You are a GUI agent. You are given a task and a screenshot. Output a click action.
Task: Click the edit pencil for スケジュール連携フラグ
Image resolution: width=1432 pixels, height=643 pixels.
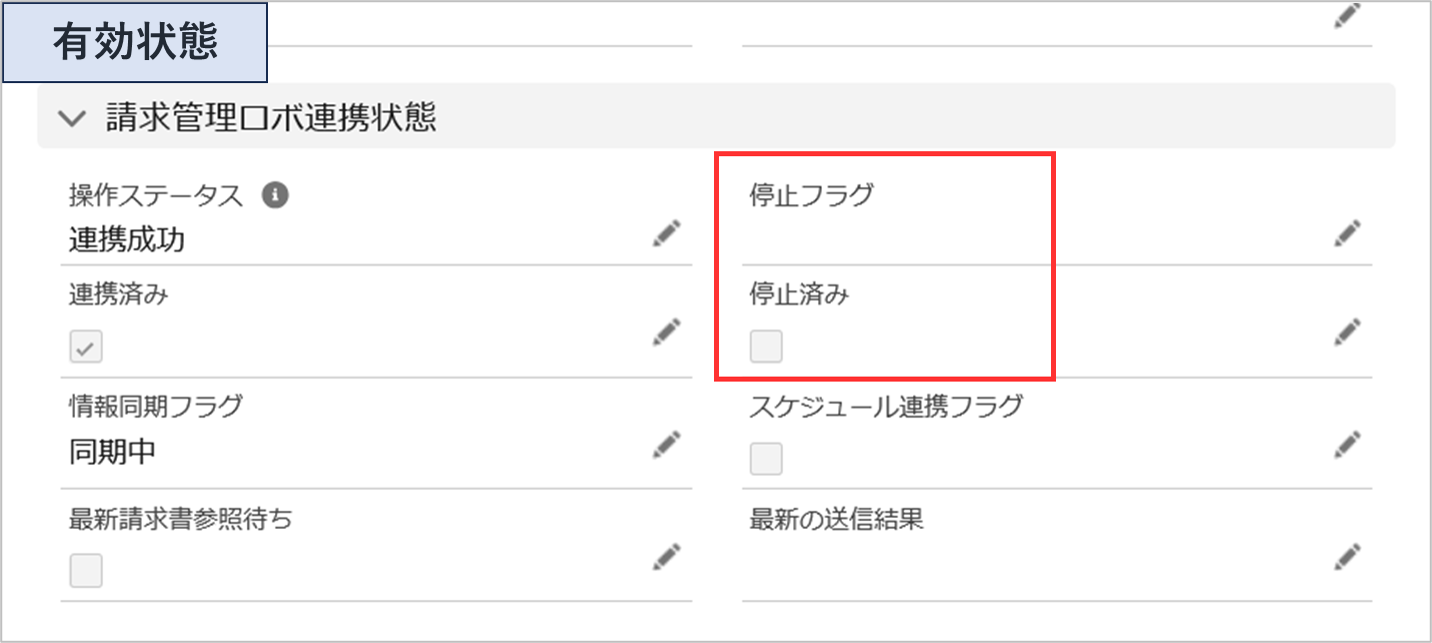(x=1347, y=443)
